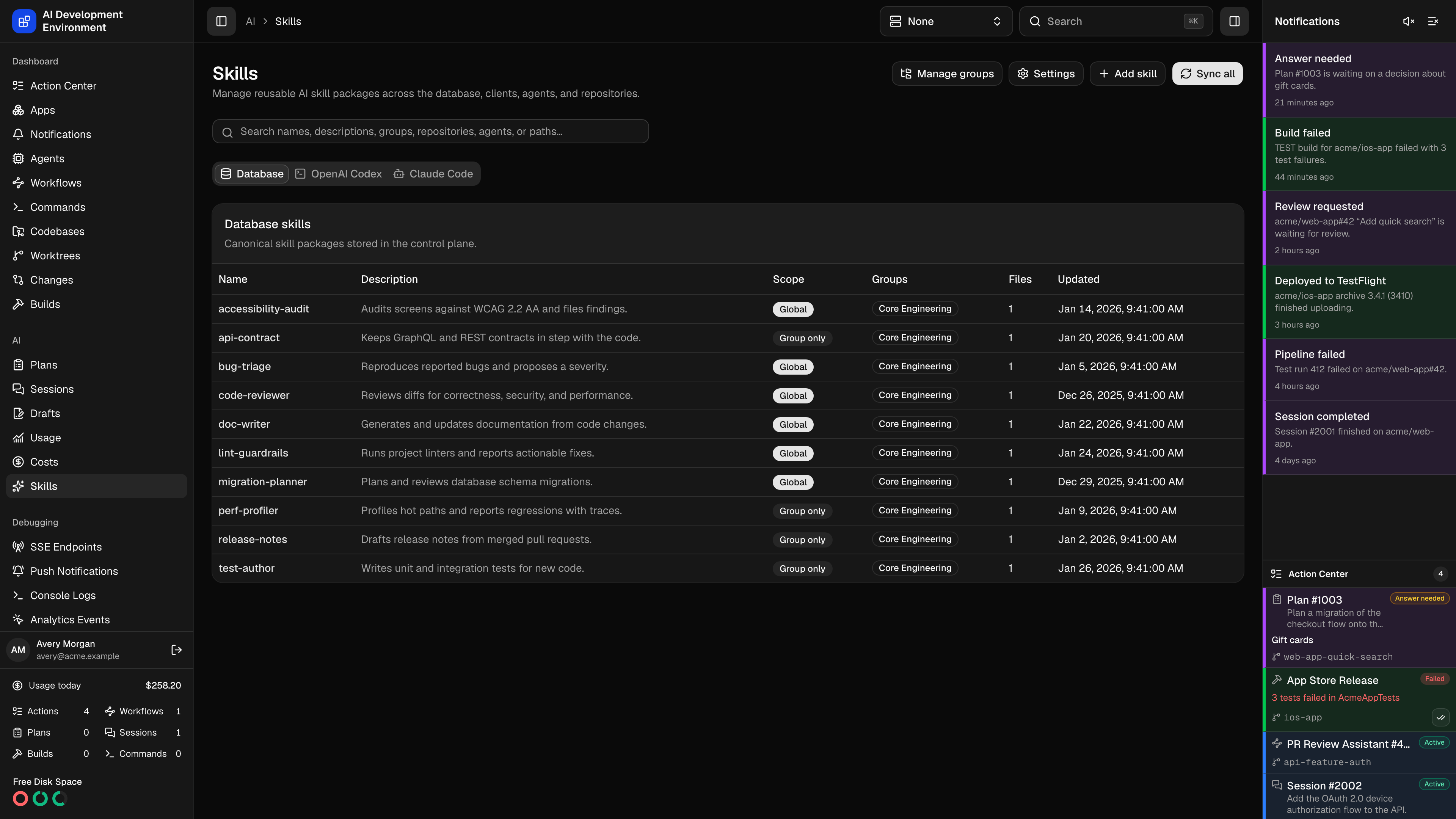This screenshot has height=819, width=1456.
Task: Open Plan #1003 in Action Center
Action: (x=1359, y=628)
